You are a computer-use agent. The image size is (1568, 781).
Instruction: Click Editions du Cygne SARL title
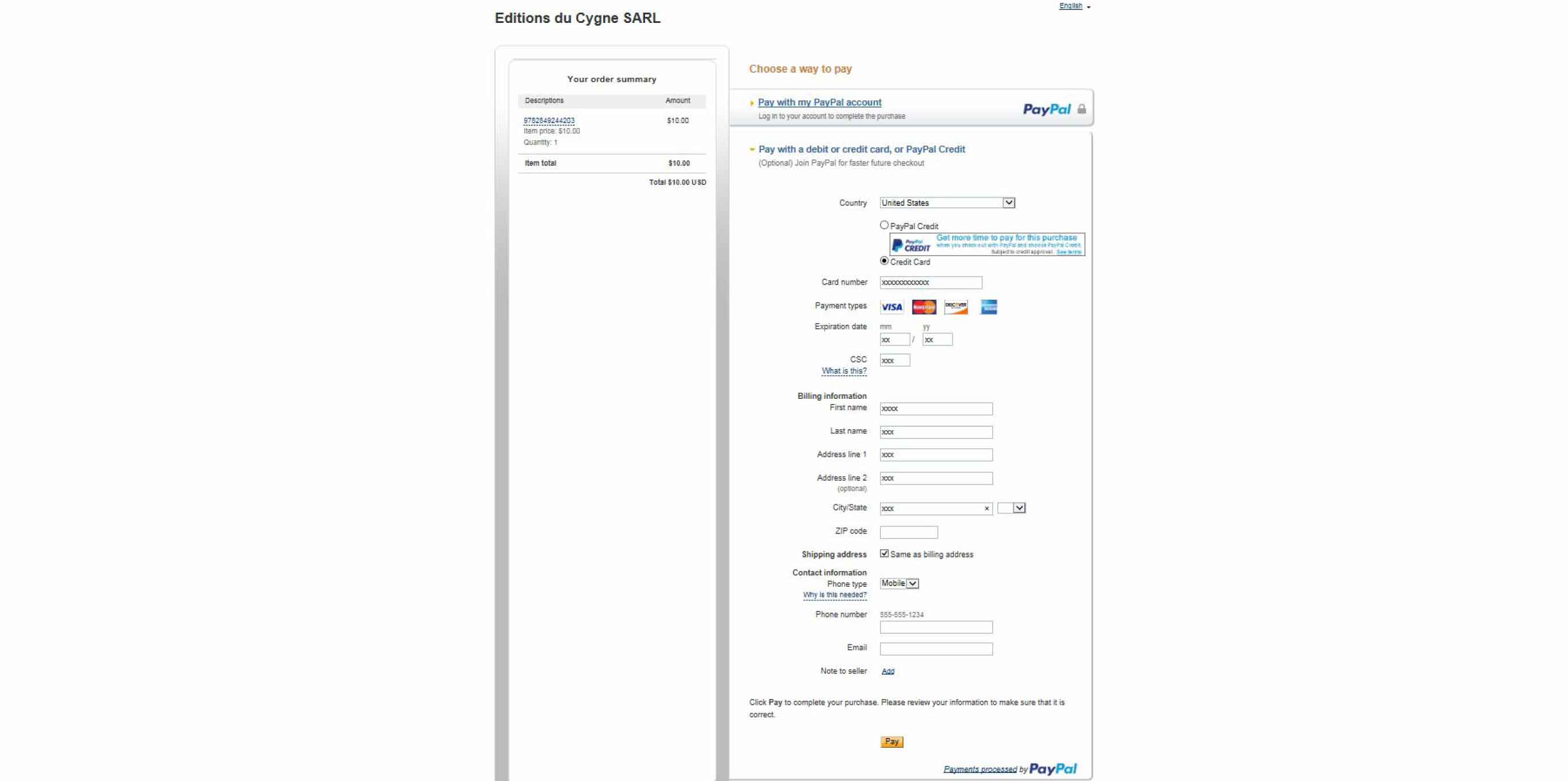tap(577, 18)
